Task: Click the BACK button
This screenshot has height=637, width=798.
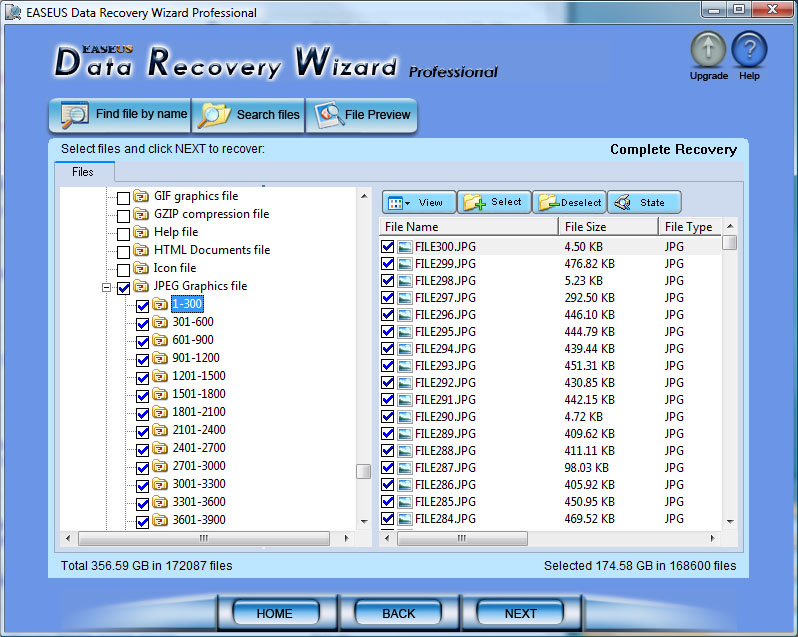Action: pos(398,613)
